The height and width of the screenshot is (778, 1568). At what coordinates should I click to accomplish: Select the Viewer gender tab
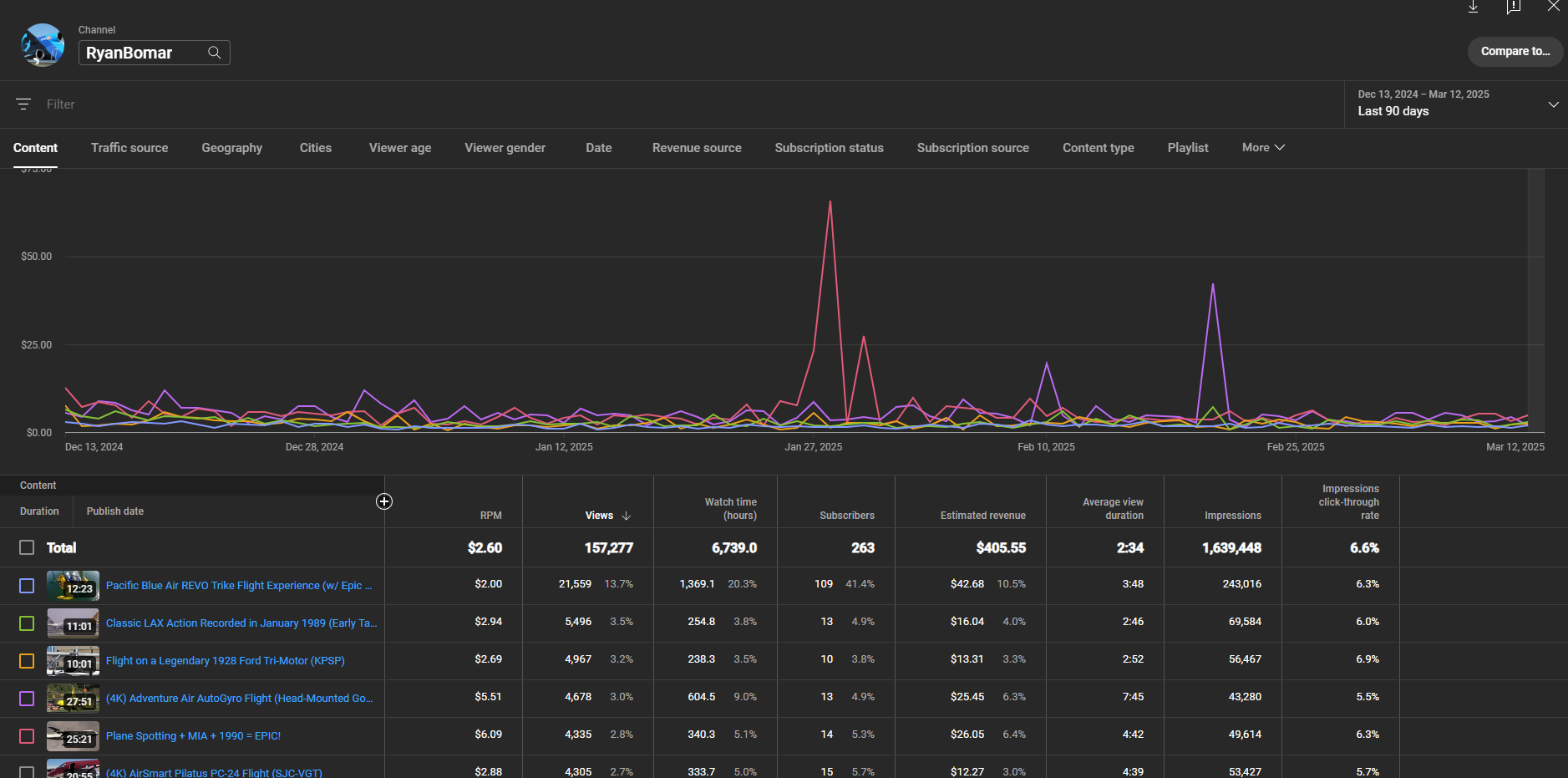505,148
